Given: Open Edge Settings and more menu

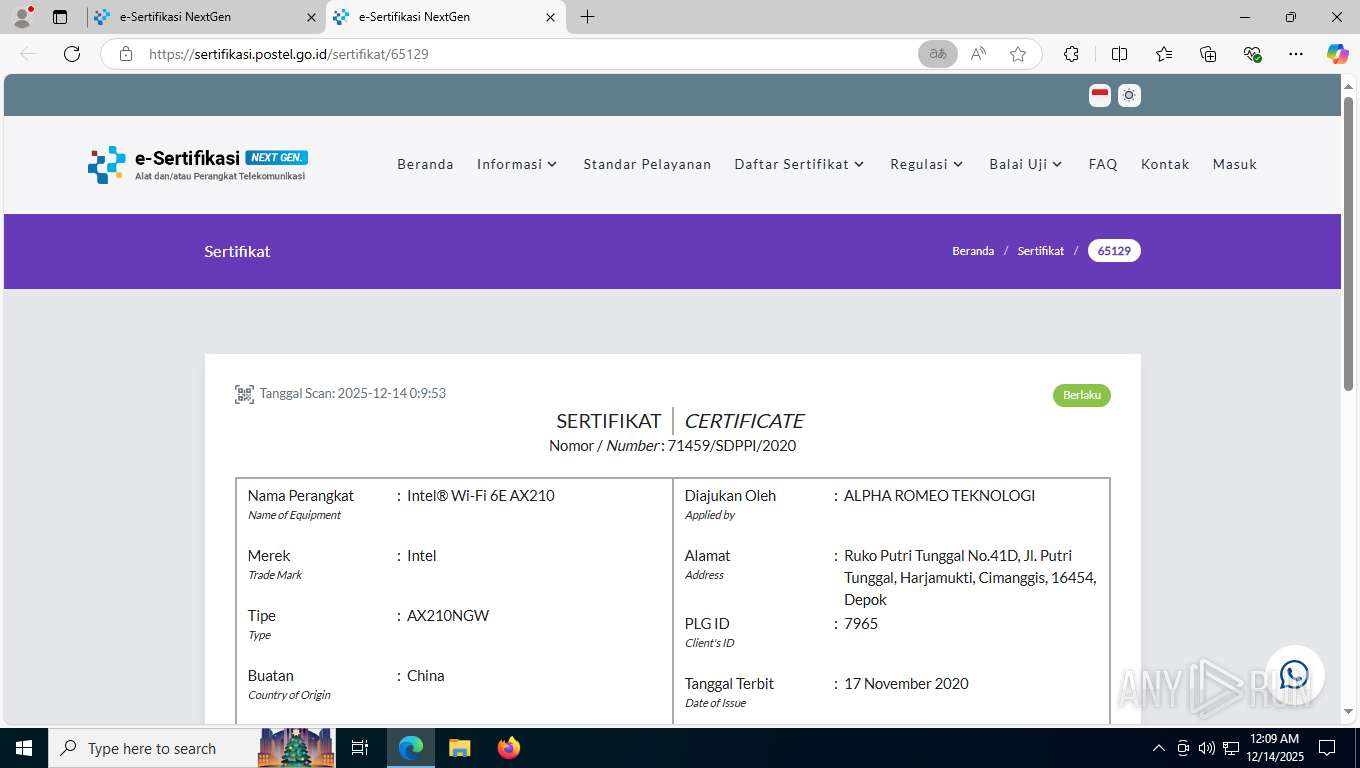Looking at the screenshot, I should tap(1296, 54).
